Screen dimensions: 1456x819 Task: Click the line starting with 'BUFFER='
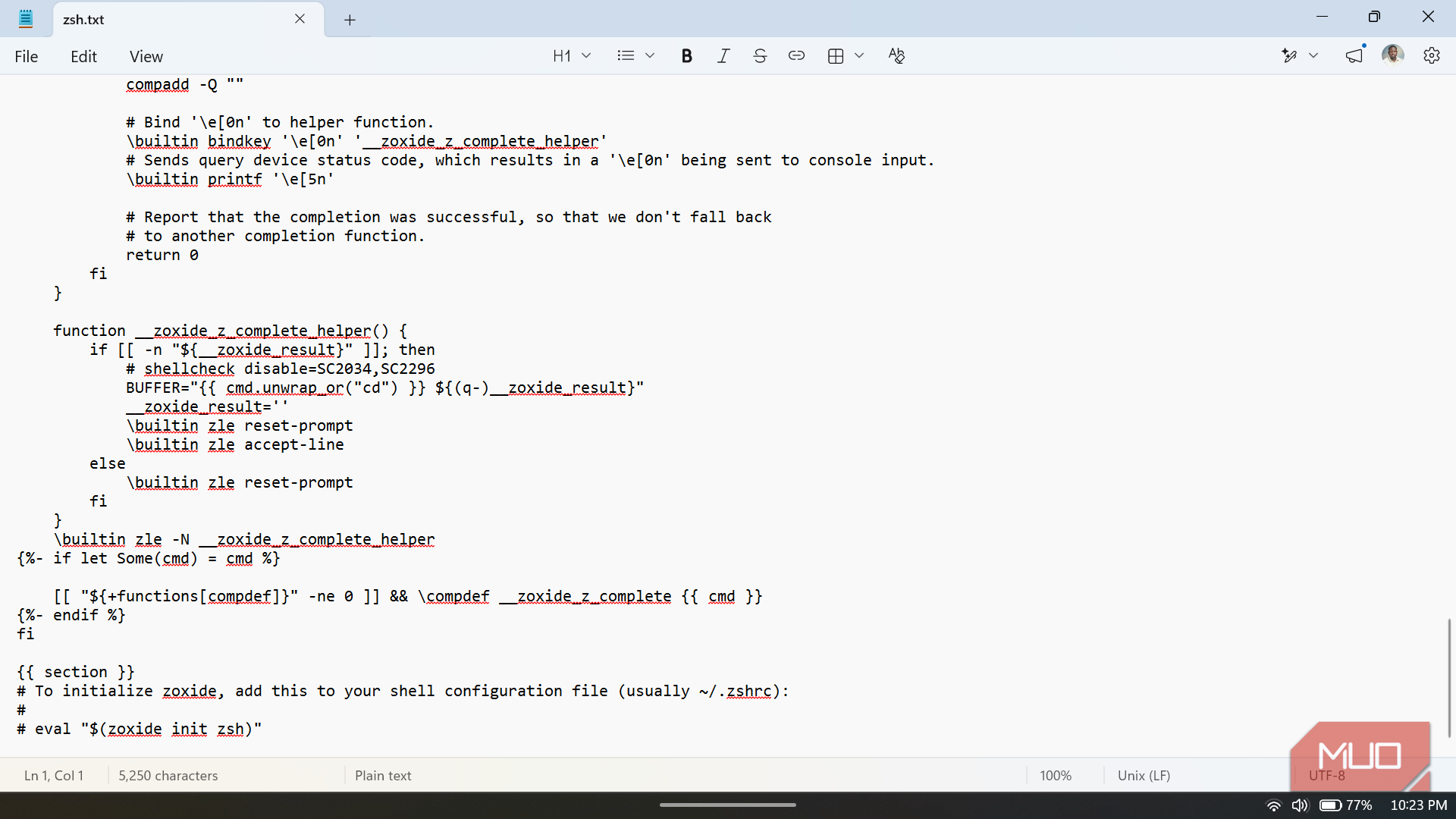385,388
